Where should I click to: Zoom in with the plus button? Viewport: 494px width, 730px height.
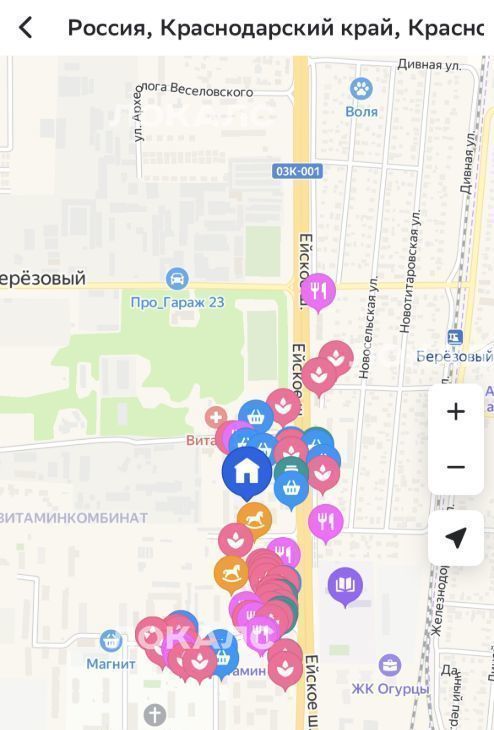[456, 412]
